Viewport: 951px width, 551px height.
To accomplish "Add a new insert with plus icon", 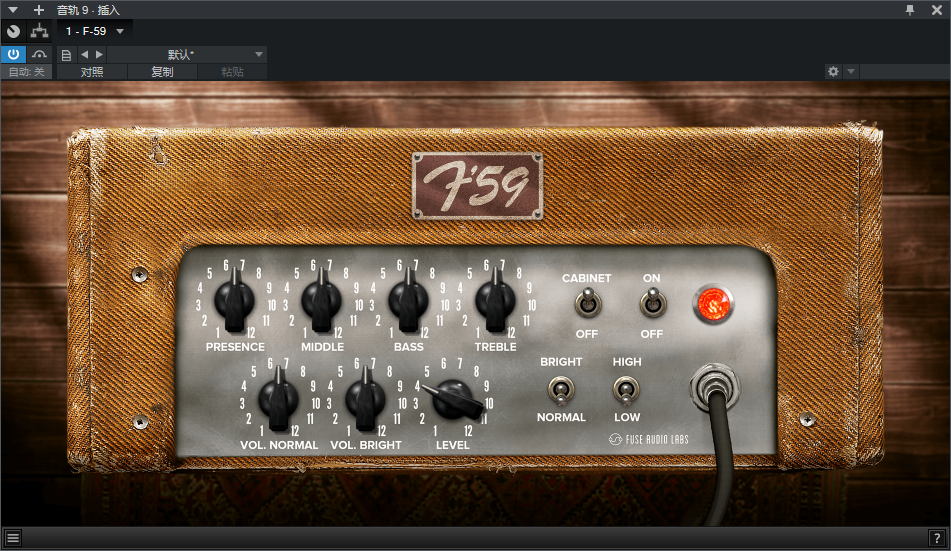I will 39,10.
